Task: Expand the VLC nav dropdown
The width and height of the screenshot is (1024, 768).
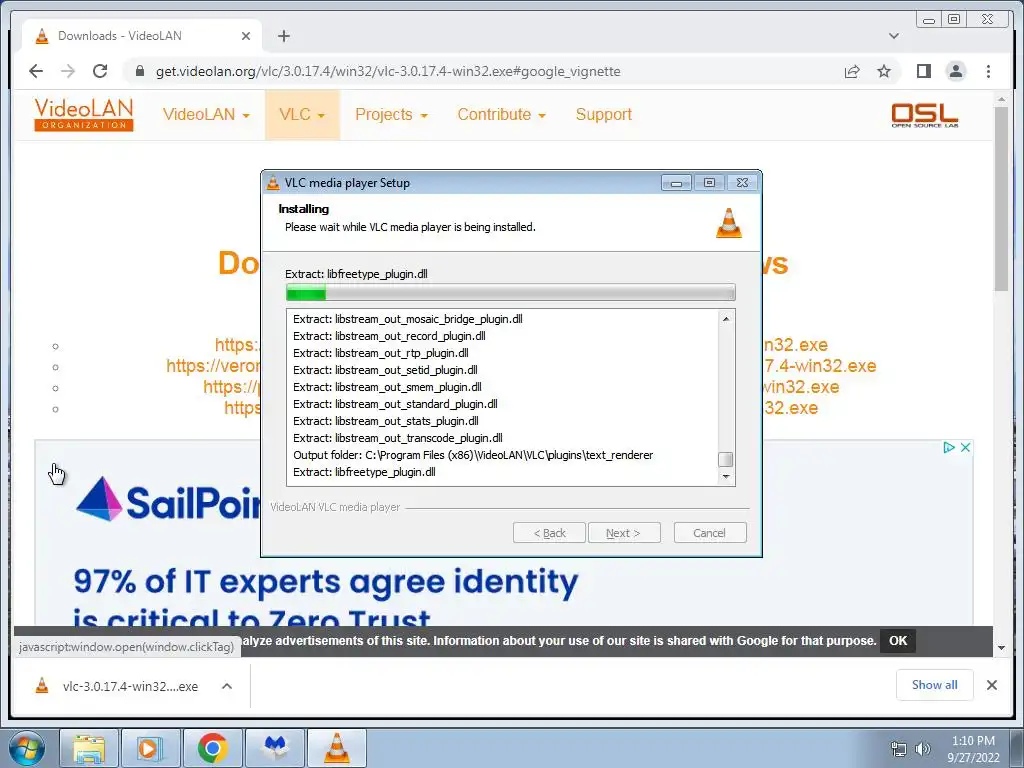Action: point(302,114)
